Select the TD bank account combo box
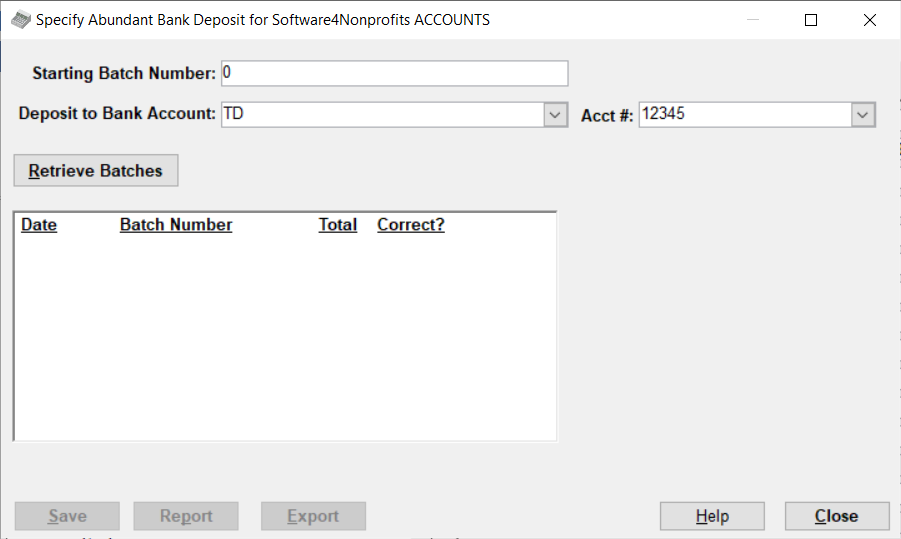 click(x=395, y=115)
